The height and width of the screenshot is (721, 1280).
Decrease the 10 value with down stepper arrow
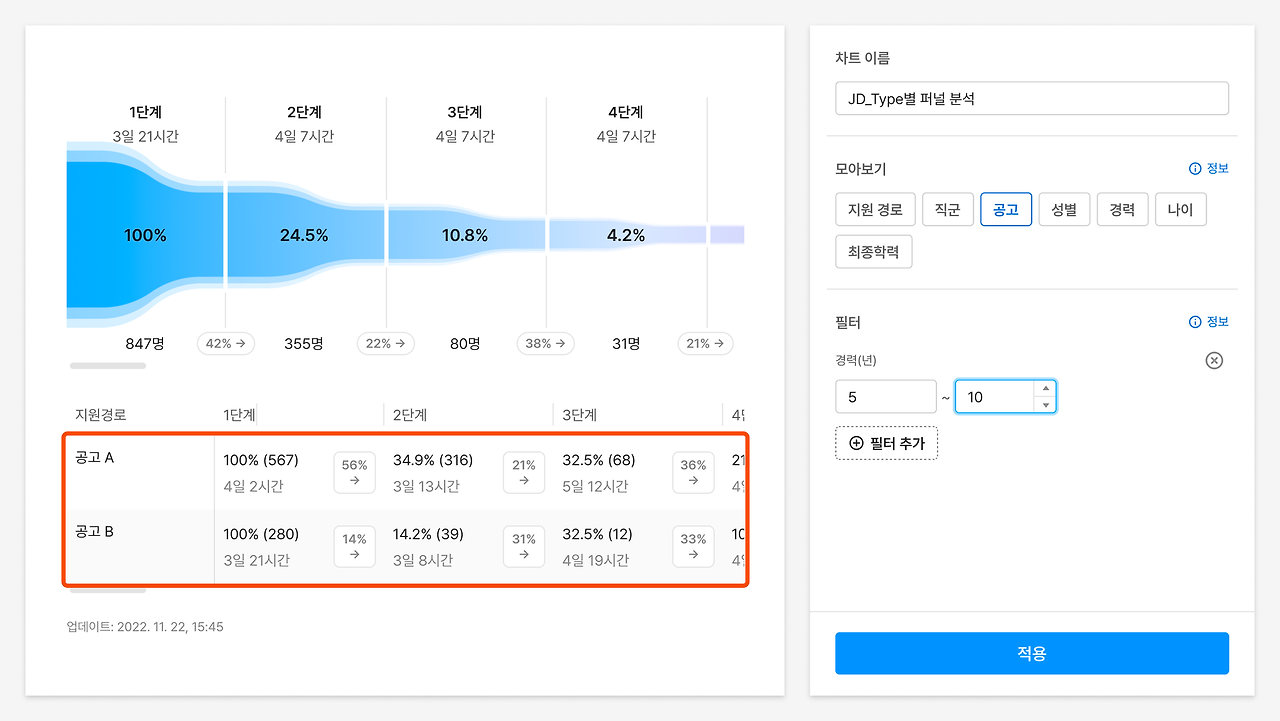1046,405
